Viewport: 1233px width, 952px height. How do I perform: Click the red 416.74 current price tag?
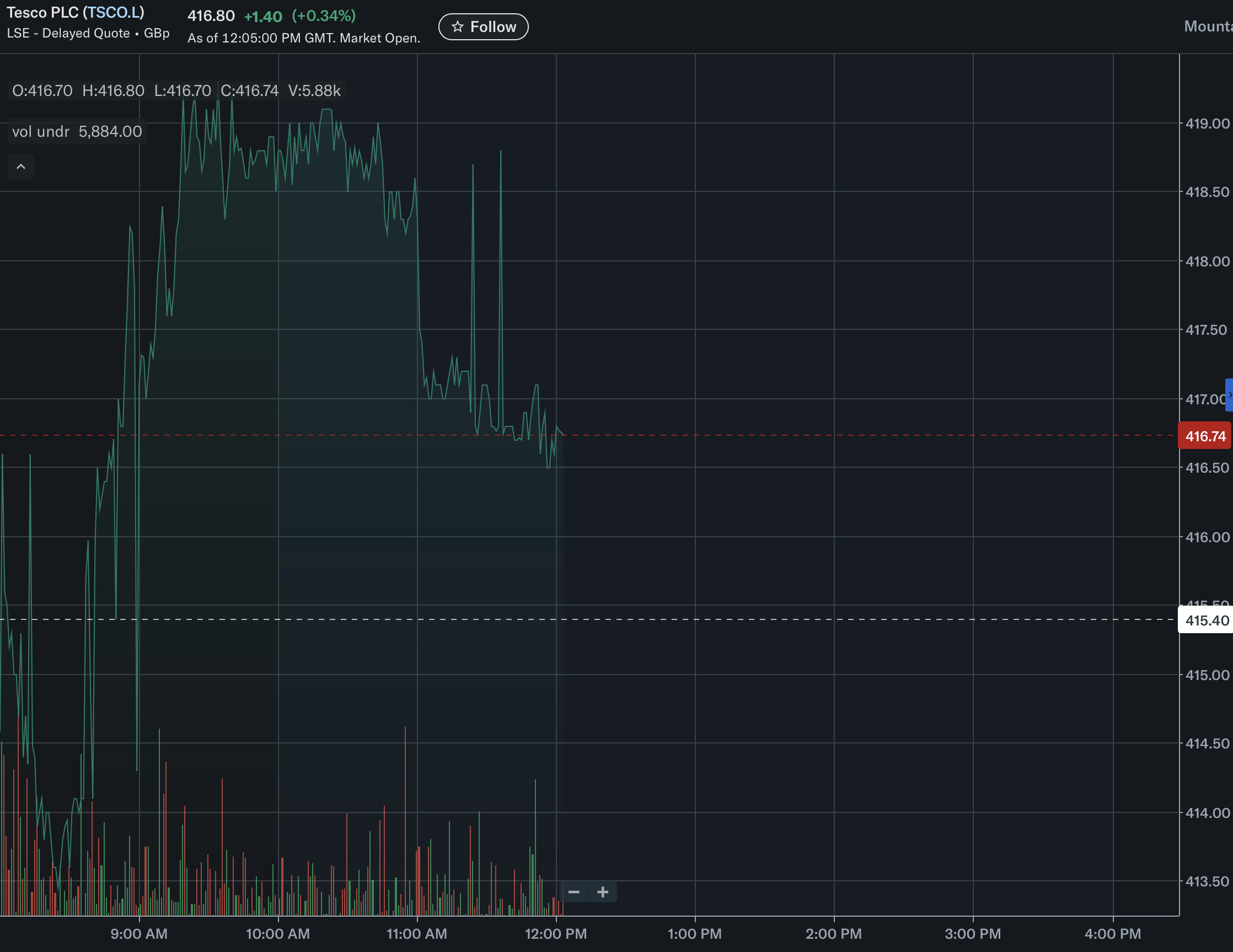[x=1205, y=436]
